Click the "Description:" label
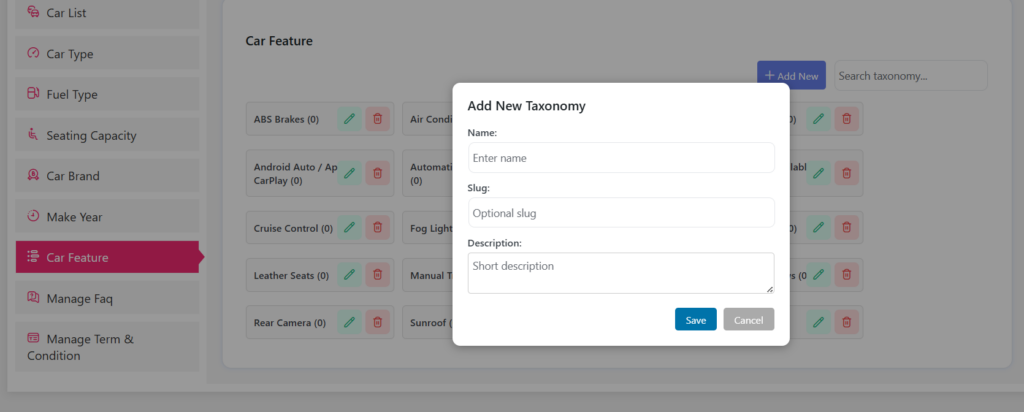The width and height of the screenshot is (1024, 412). 494,243
